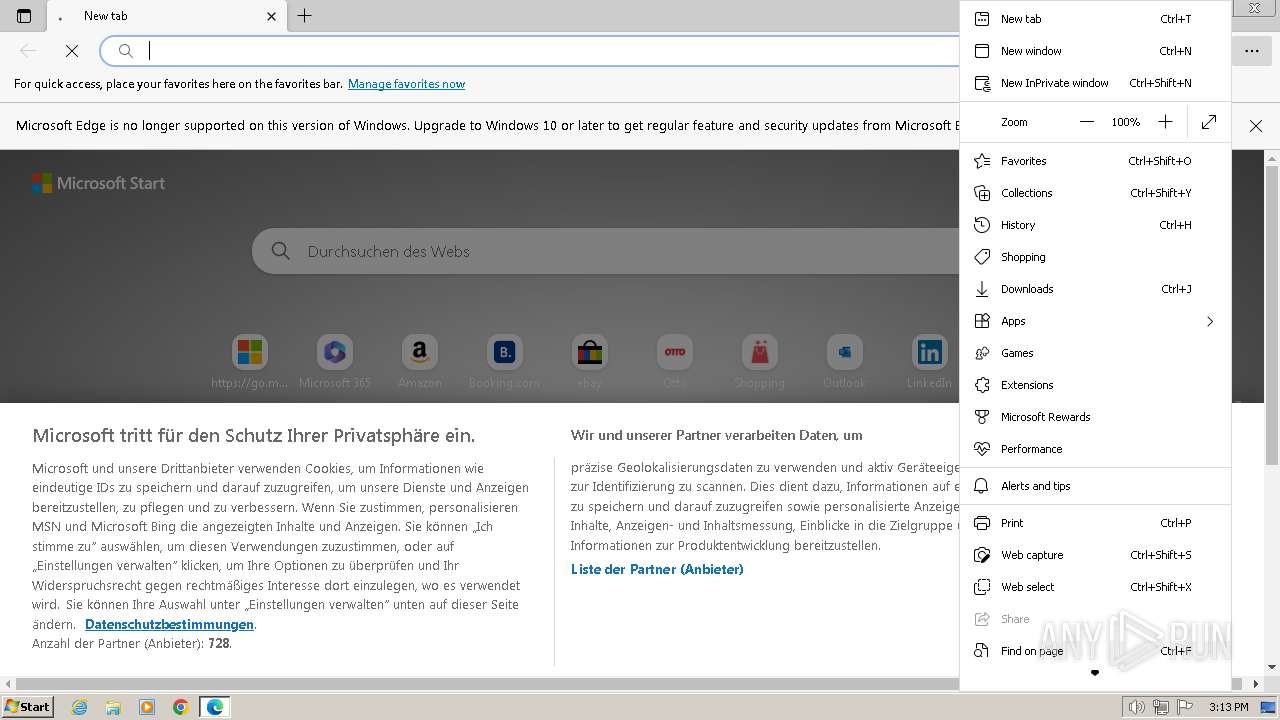Launch Internet Explorer from taskbar
Screen dimensions: 1280x720
click(79, 707)
